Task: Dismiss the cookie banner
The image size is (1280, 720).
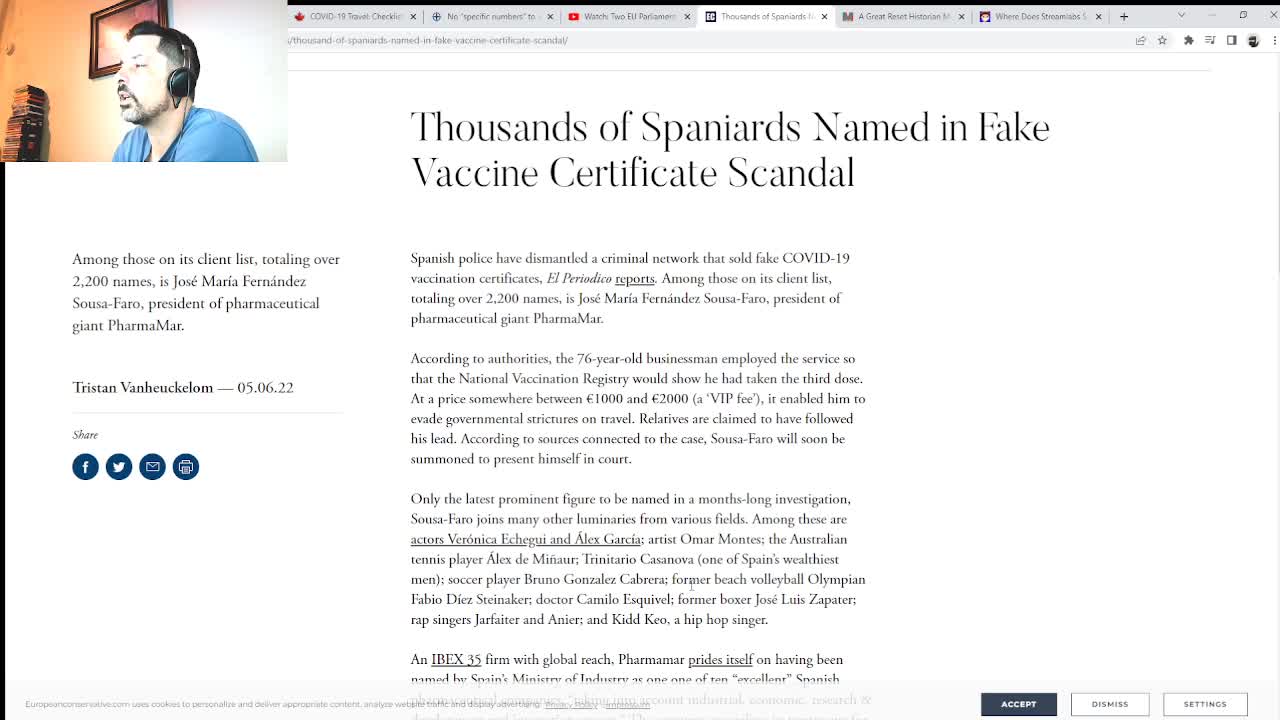Action: pos(1109,704)
